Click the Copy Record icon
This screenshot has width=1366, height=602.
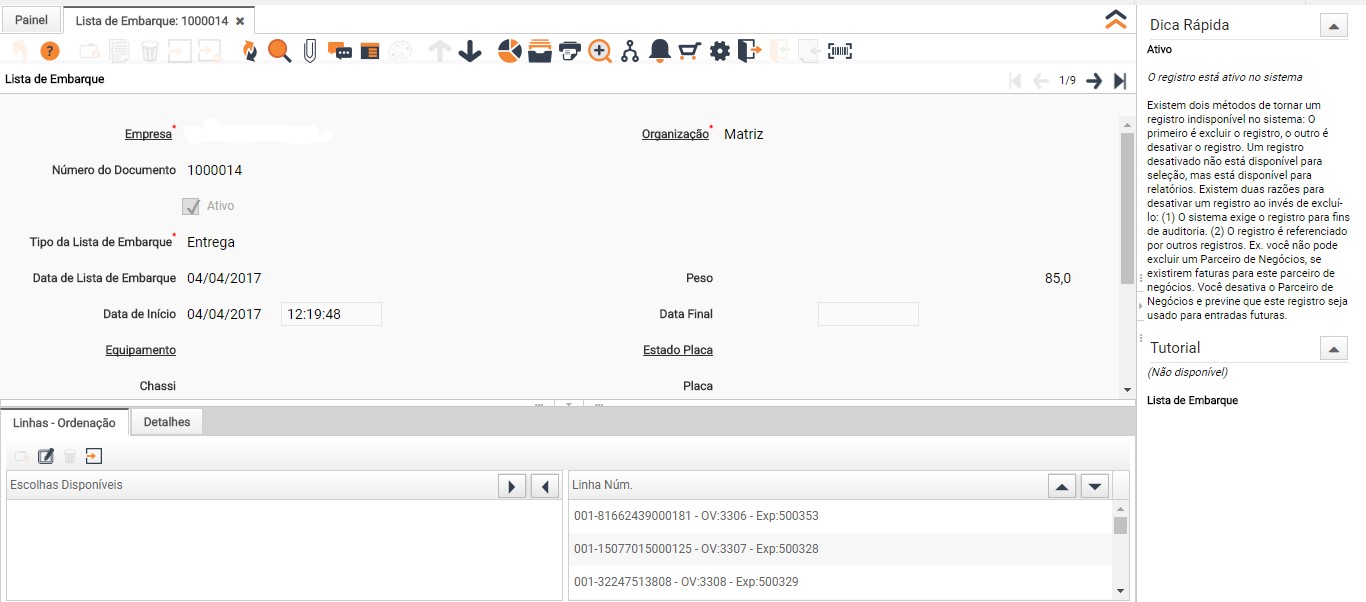[119, 51]
